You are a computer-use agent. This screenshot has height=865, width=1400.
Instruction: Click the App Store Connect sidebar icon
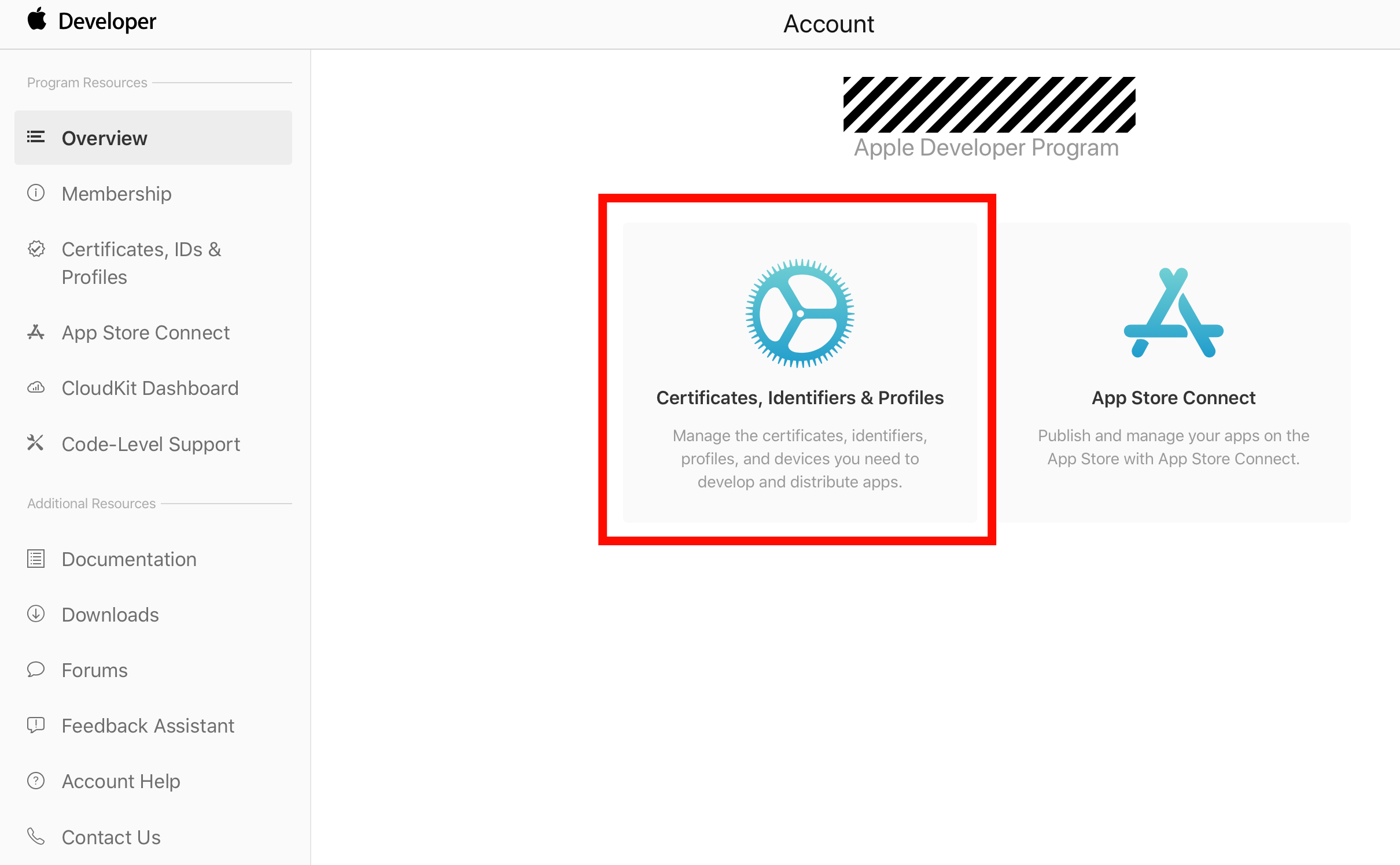36,332
